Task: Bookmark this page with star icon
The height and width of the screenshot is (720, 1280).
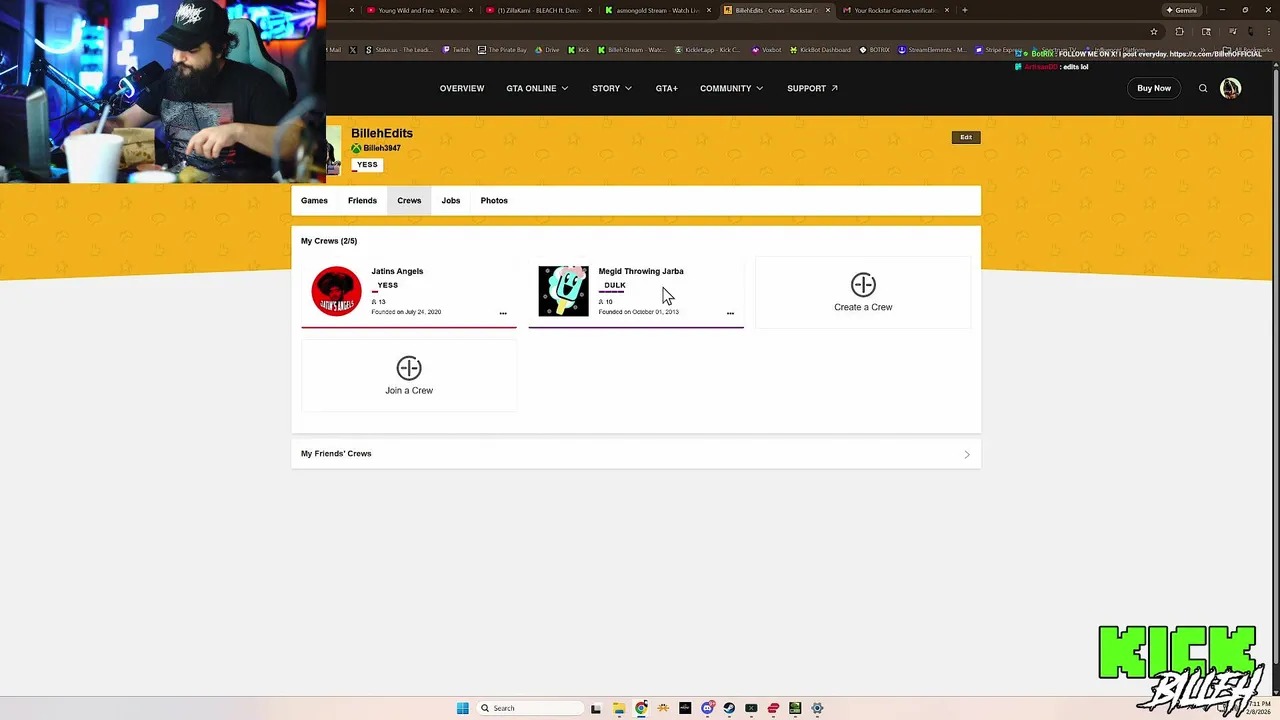Action: click(1153, 31)
